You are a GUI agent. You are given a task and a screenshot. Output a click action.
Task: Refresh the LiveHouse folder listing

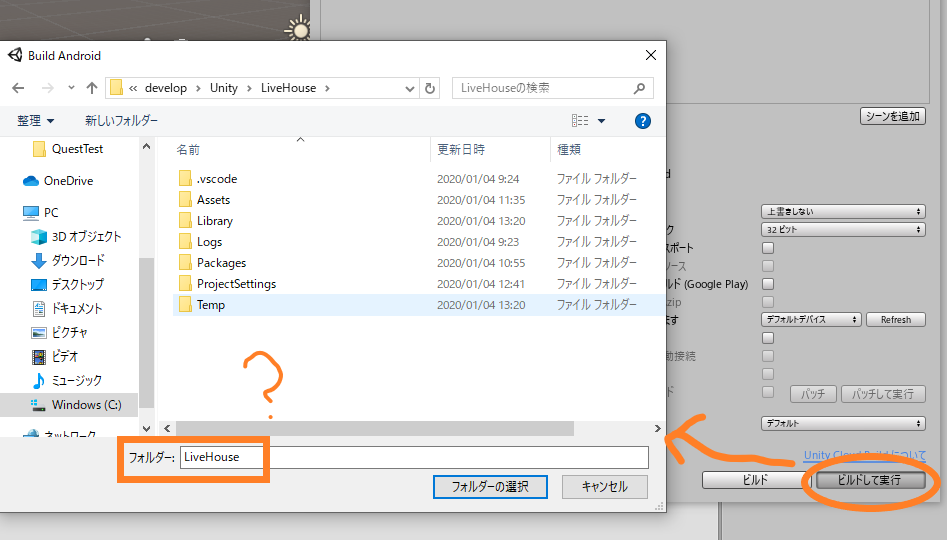tap(430, 88)
